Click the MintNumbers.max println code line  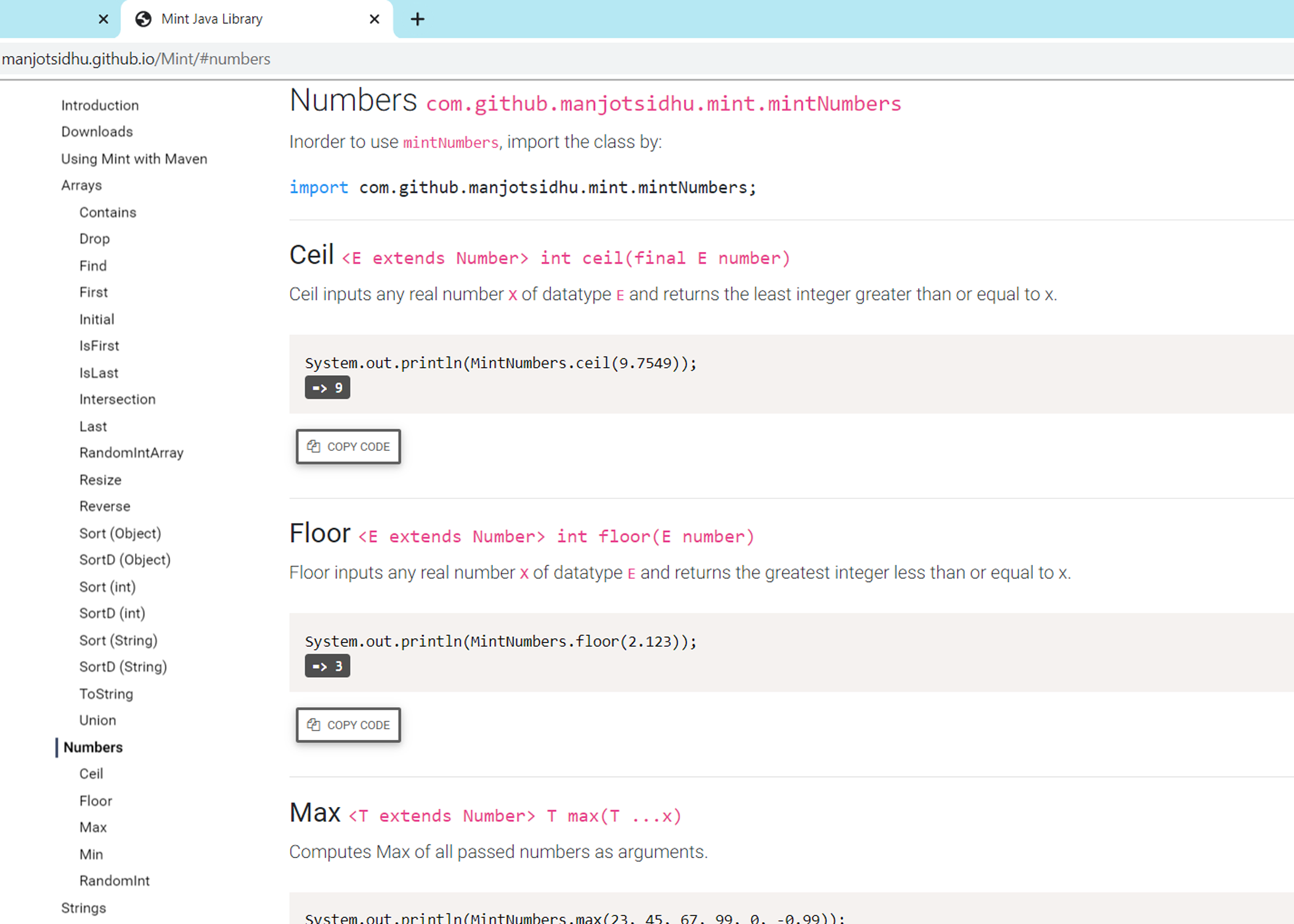[x=575, y=918]
